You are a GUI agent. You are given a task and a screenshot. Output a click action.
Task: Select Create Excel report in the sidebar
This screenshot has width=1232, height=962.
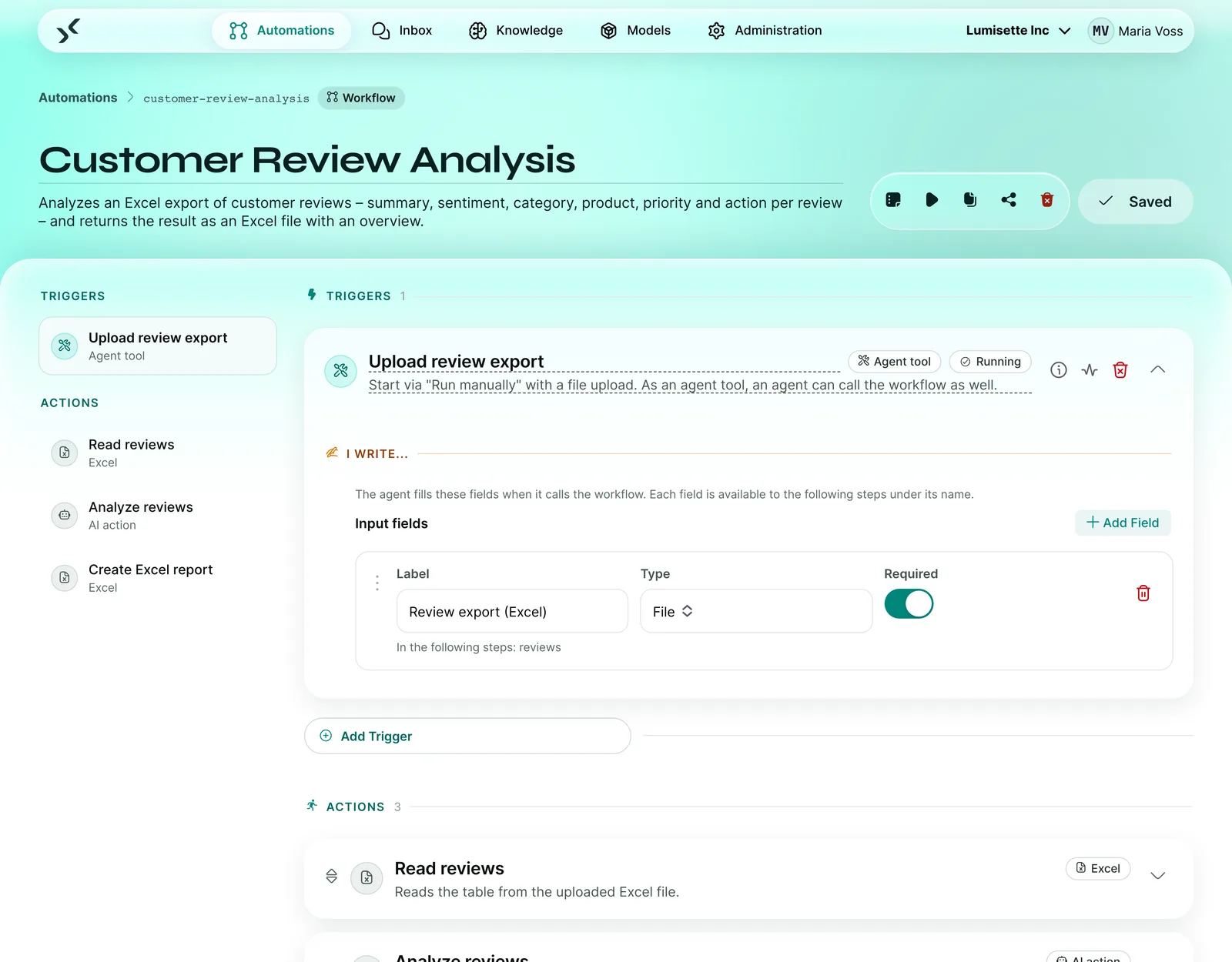pos(158,578)
